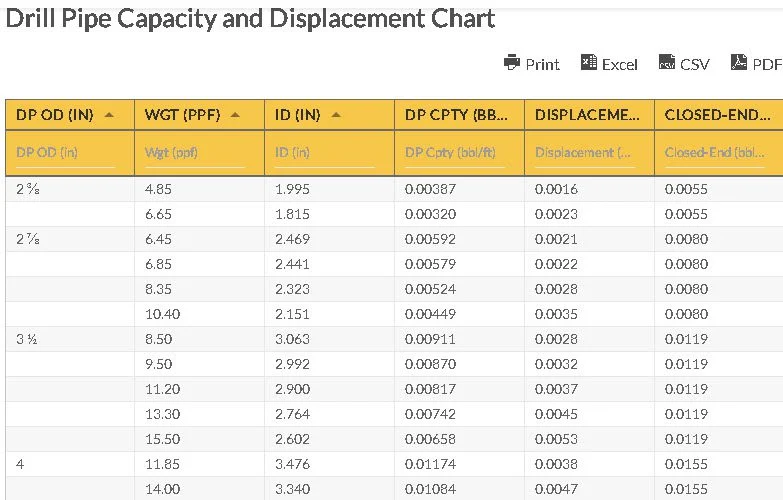Select the 4 pipe size cell
This screenshot has width=783, height=500.
click(70, 464)
